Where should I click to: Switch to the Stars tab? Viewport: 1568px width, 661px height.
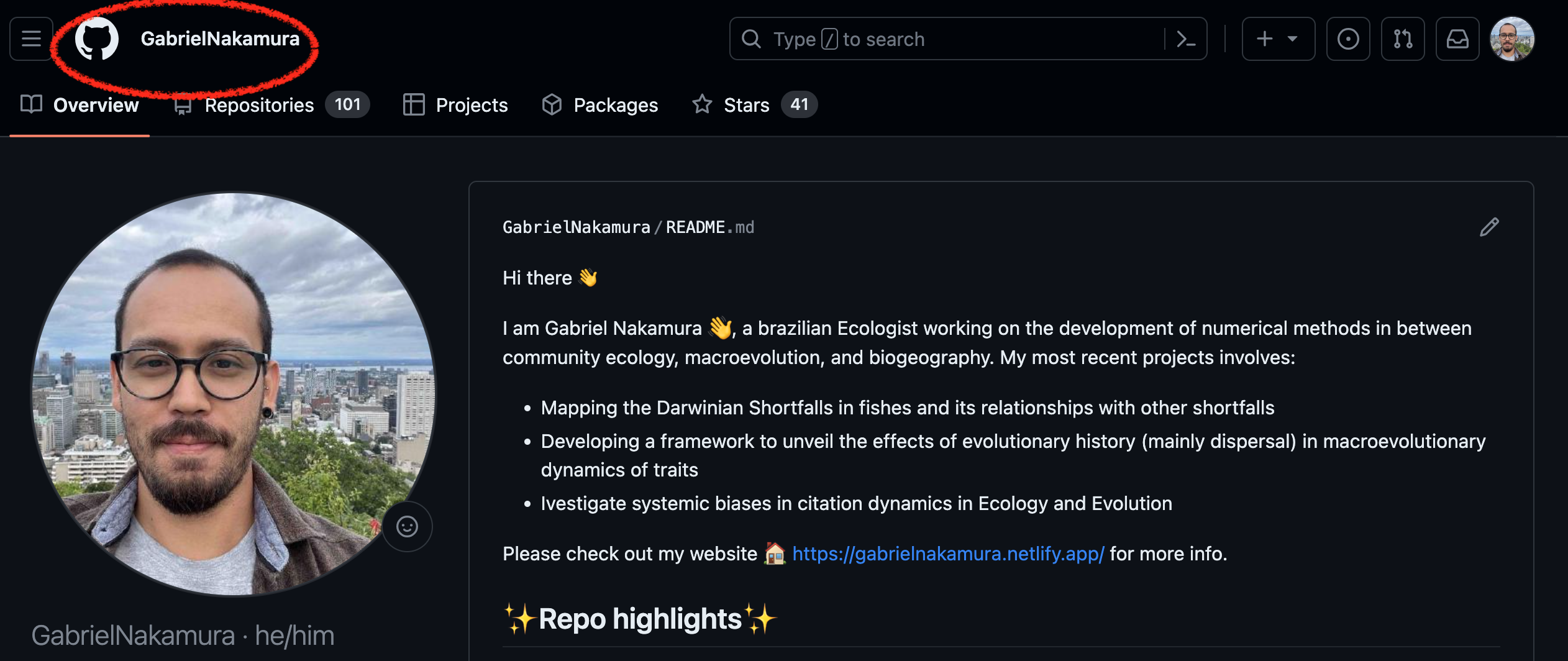pyautogui.click(x=755, y=105)
